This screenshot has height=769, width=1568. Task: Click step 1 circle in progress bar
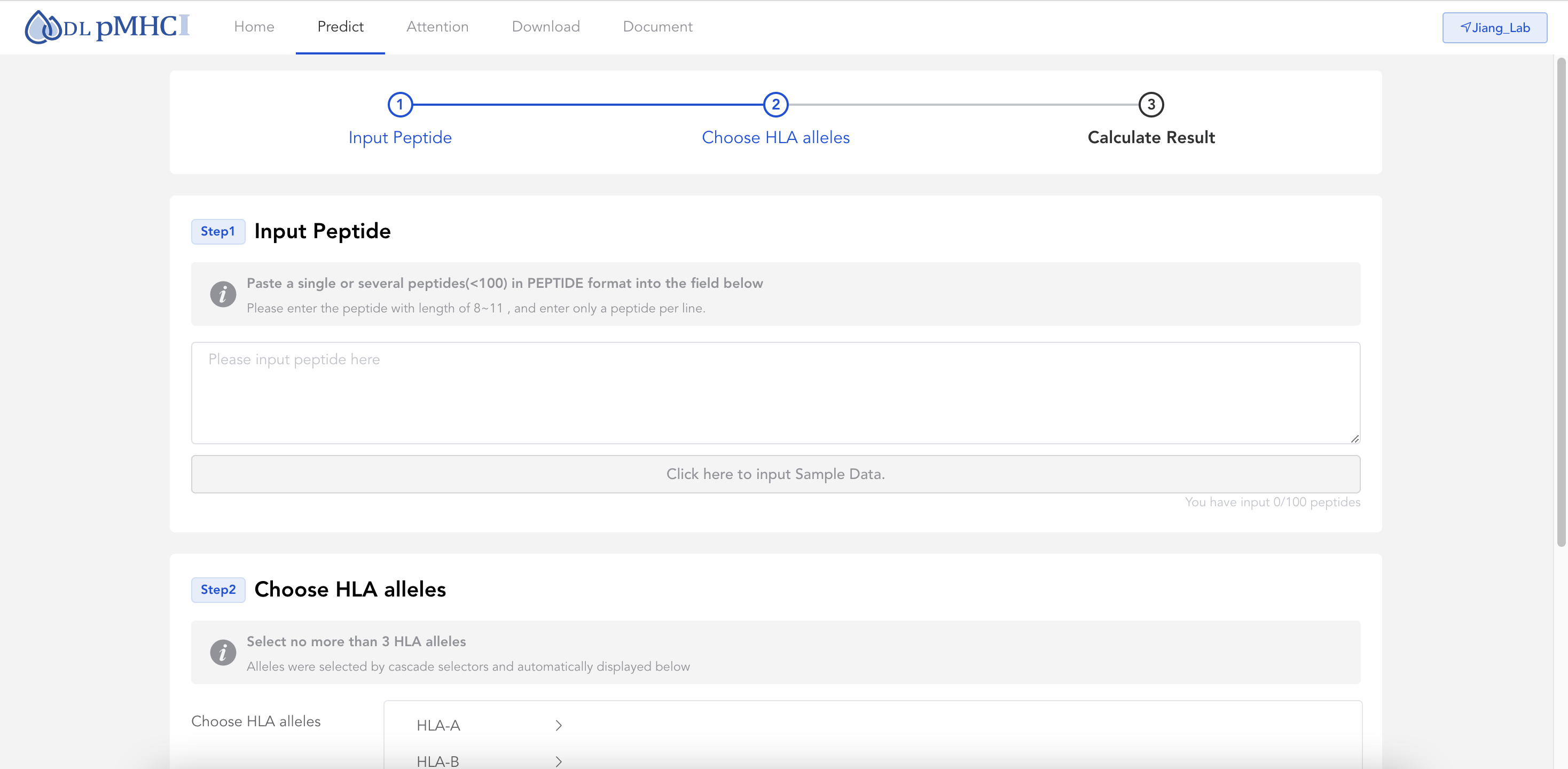(400, 105)
